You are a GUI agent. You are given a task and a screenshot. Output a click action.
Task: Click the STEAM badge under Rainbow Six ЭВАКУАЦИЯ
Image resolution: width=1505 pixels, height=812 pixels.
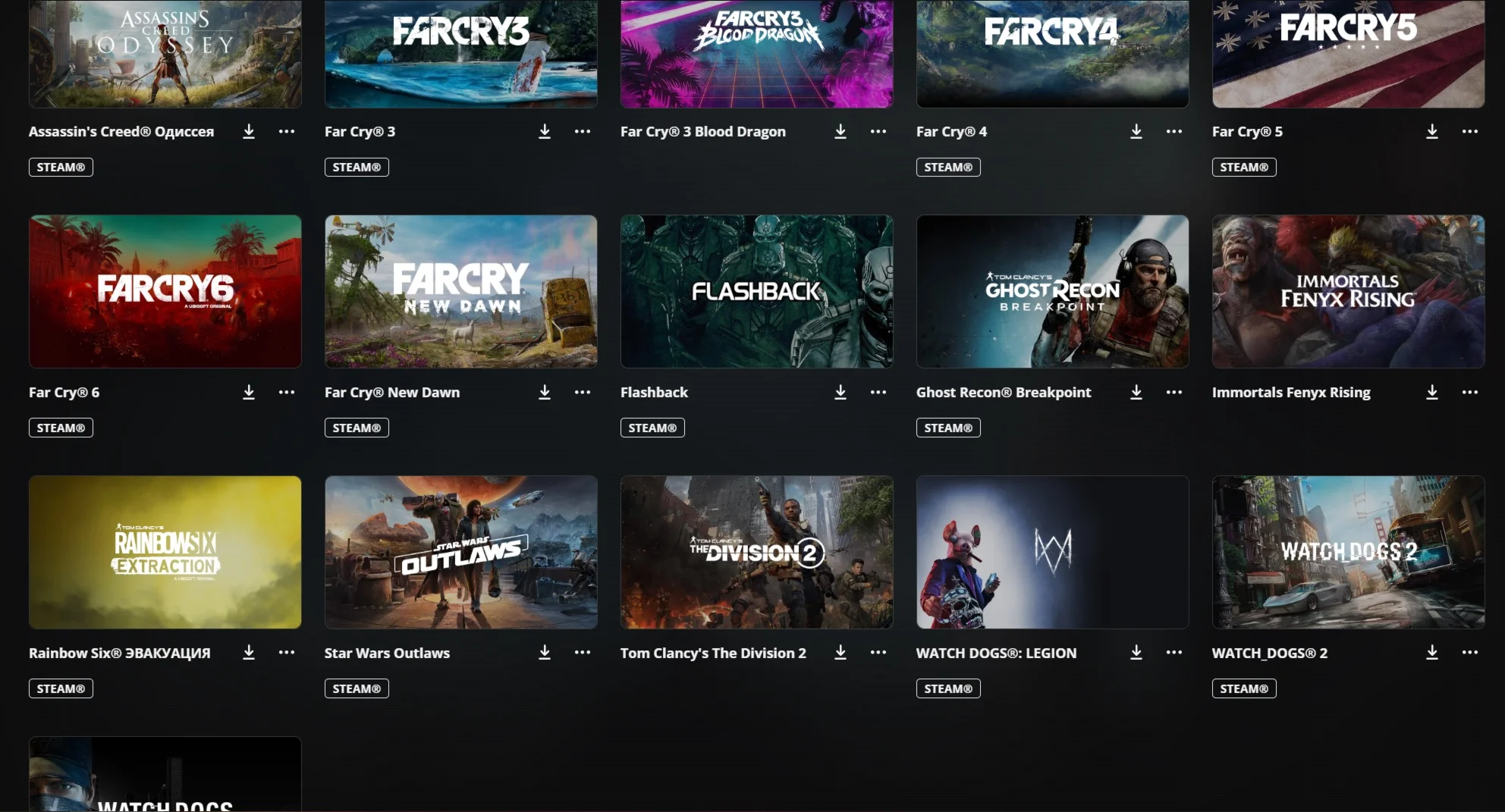(x=61, y=688)
